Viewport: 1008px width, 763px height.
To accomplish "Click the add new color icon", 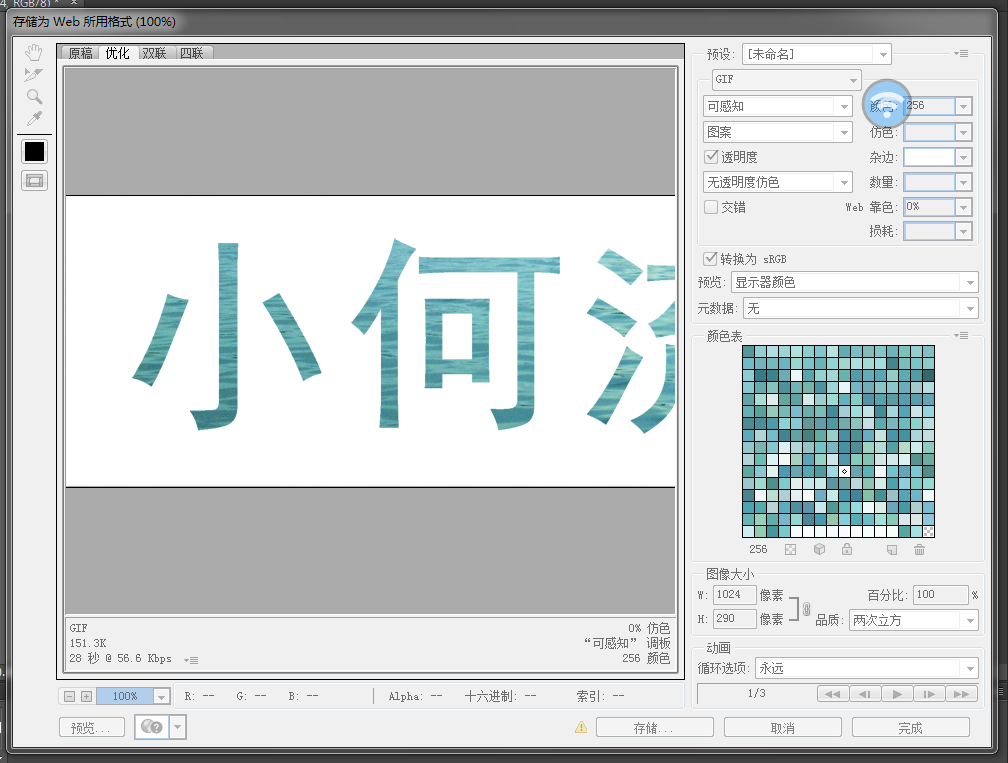I will (892, 550).
